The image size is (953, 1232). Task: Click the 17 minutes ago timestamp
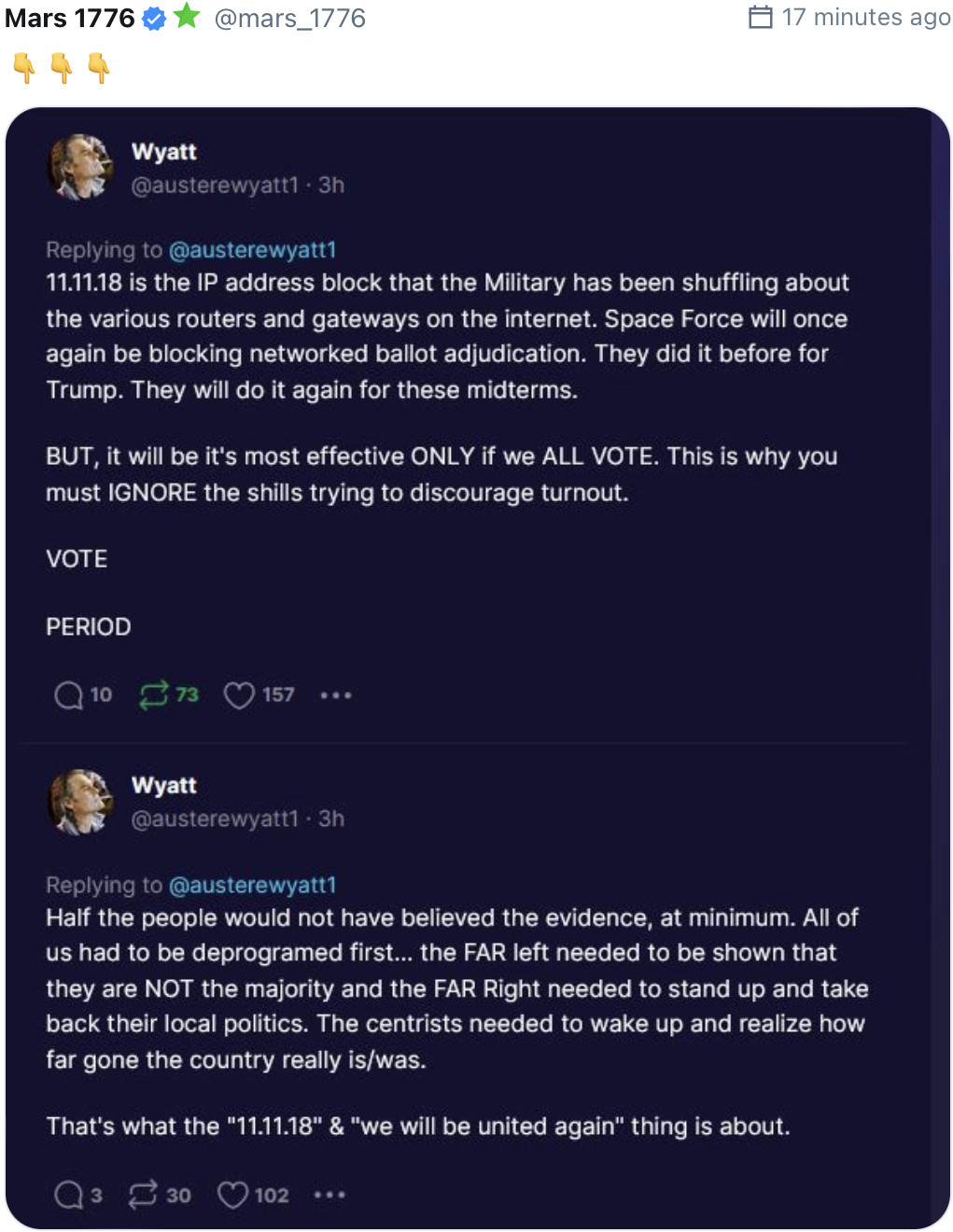coord(866,17)
